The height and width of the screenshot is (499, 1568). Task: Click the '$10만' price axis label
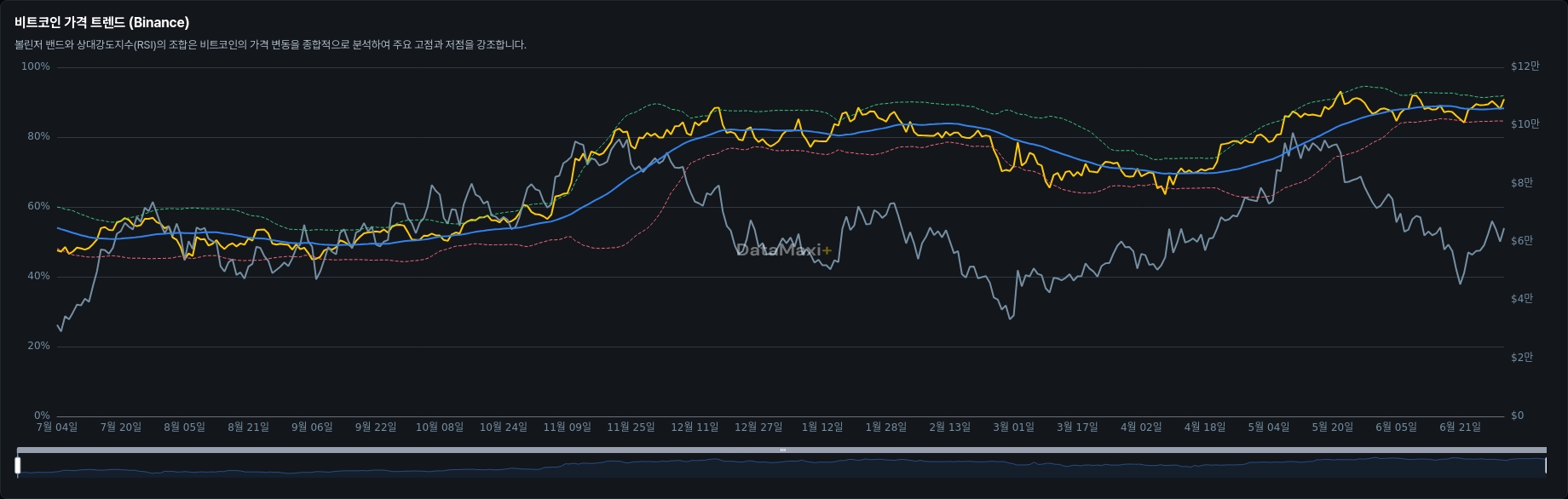(1525, 124)
